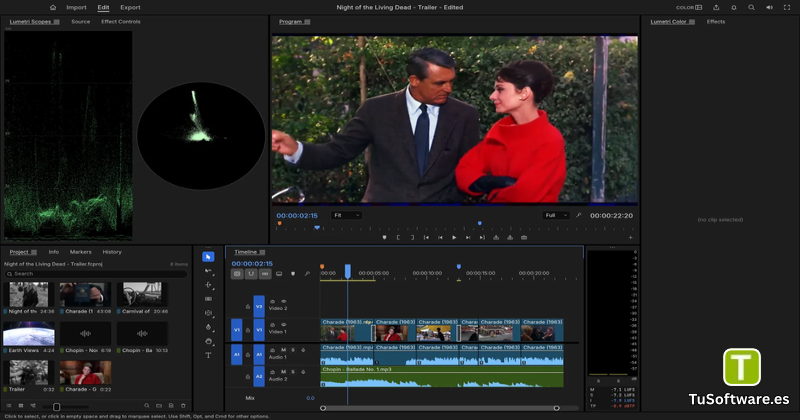Toggle A1 source patching button
The width and height of the screenshot is (800, 420).
(x=237, y=354)
